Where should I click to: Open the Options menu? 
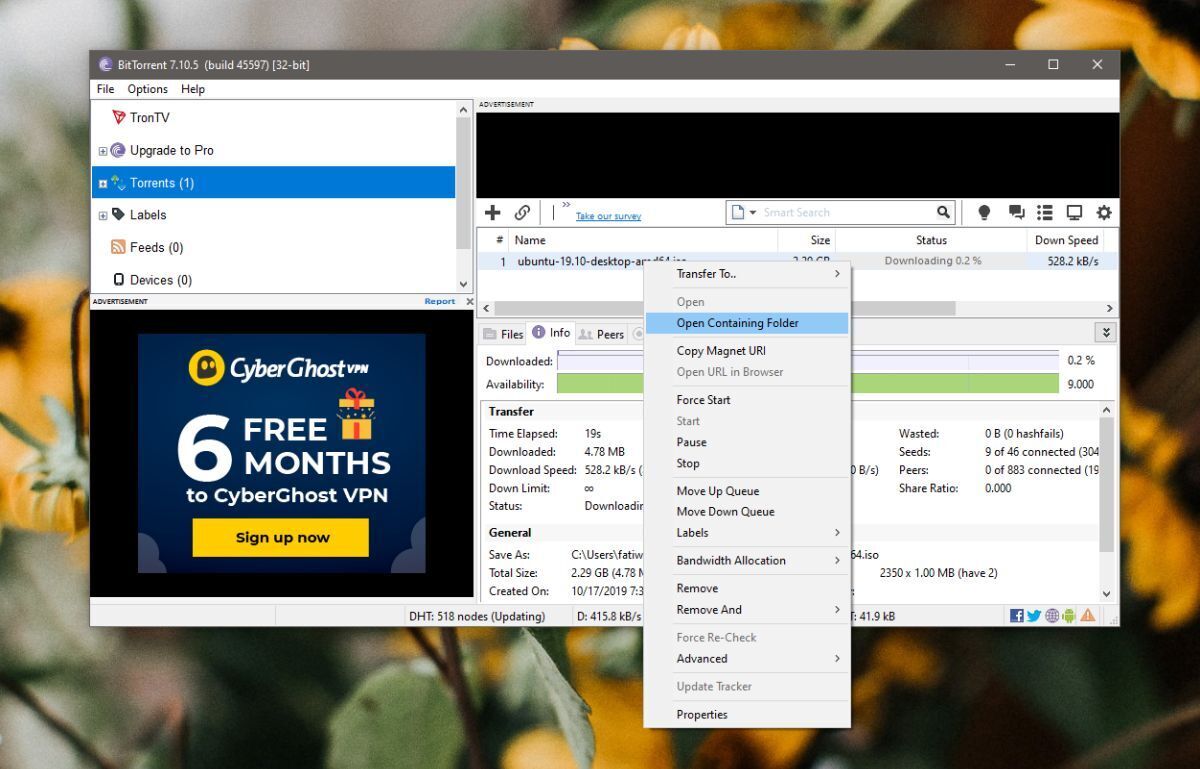(x=147, y=89)
